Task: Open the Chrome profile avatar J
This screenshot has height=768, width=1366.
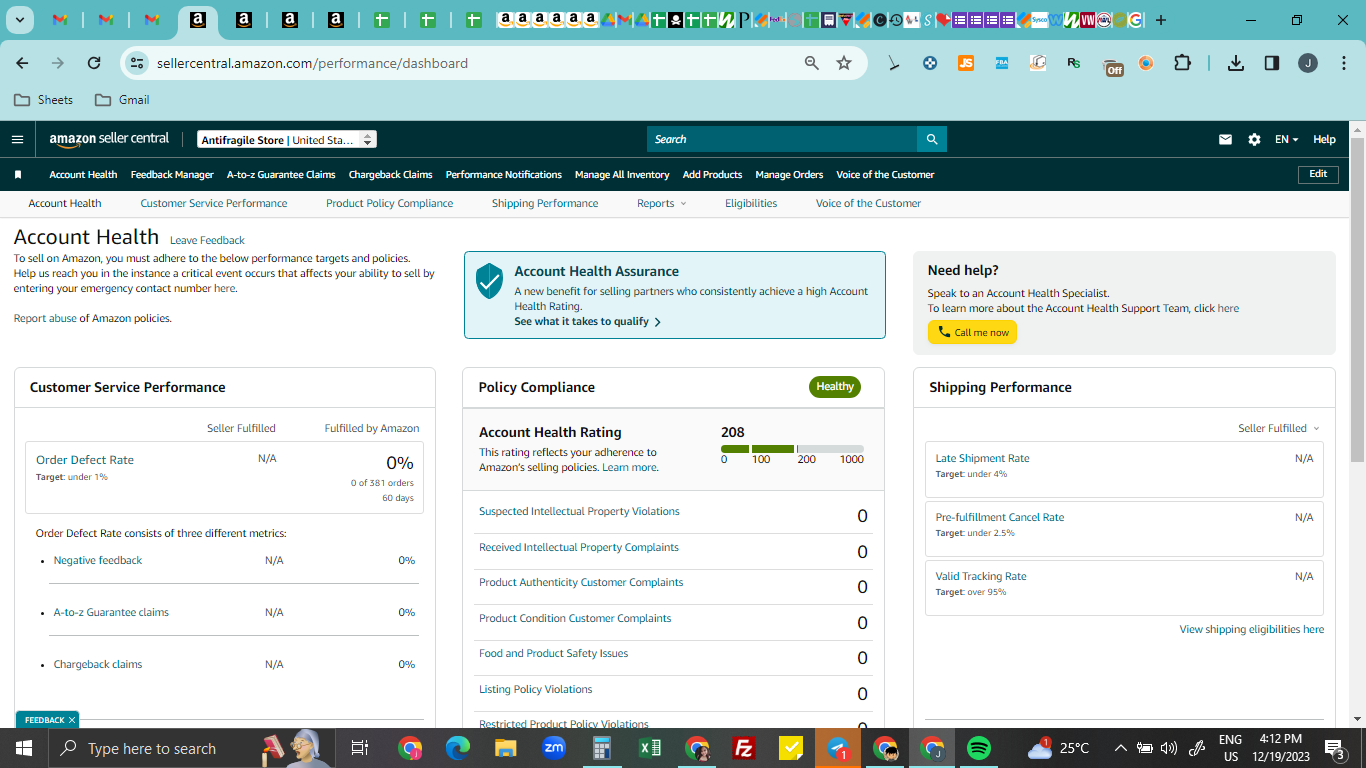Action: pos(1308,63)
